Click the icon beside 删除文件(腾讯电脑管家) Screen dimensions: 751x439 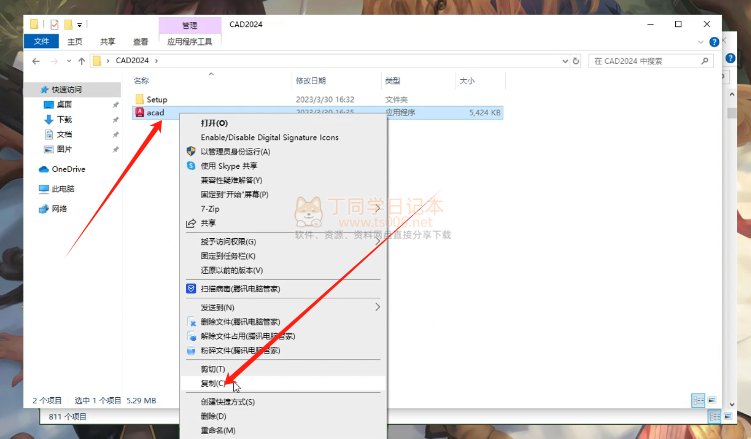tap(191, 322)
